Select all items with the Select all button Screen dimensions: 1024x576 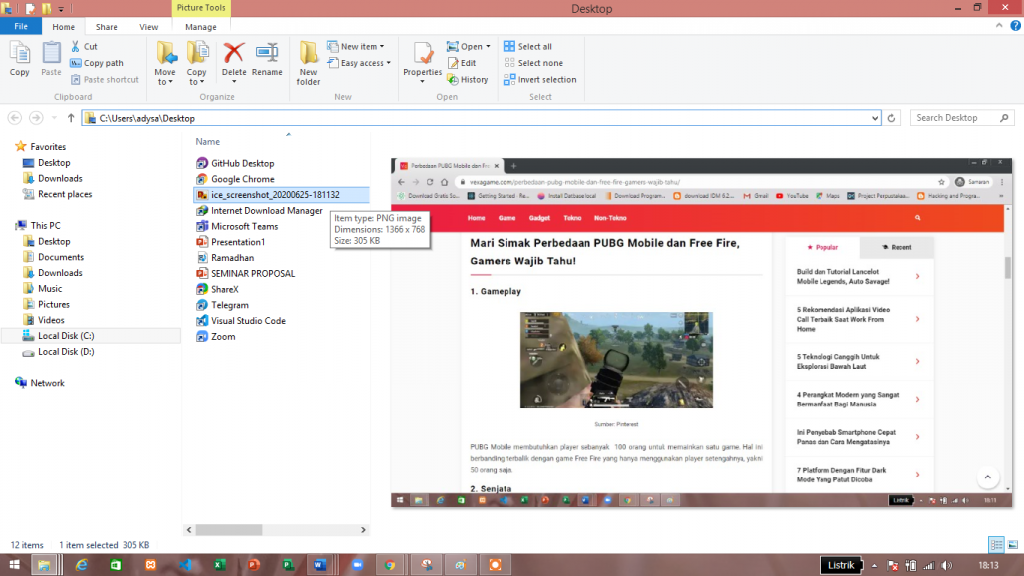pyautogui.click(x=533, y=45)
